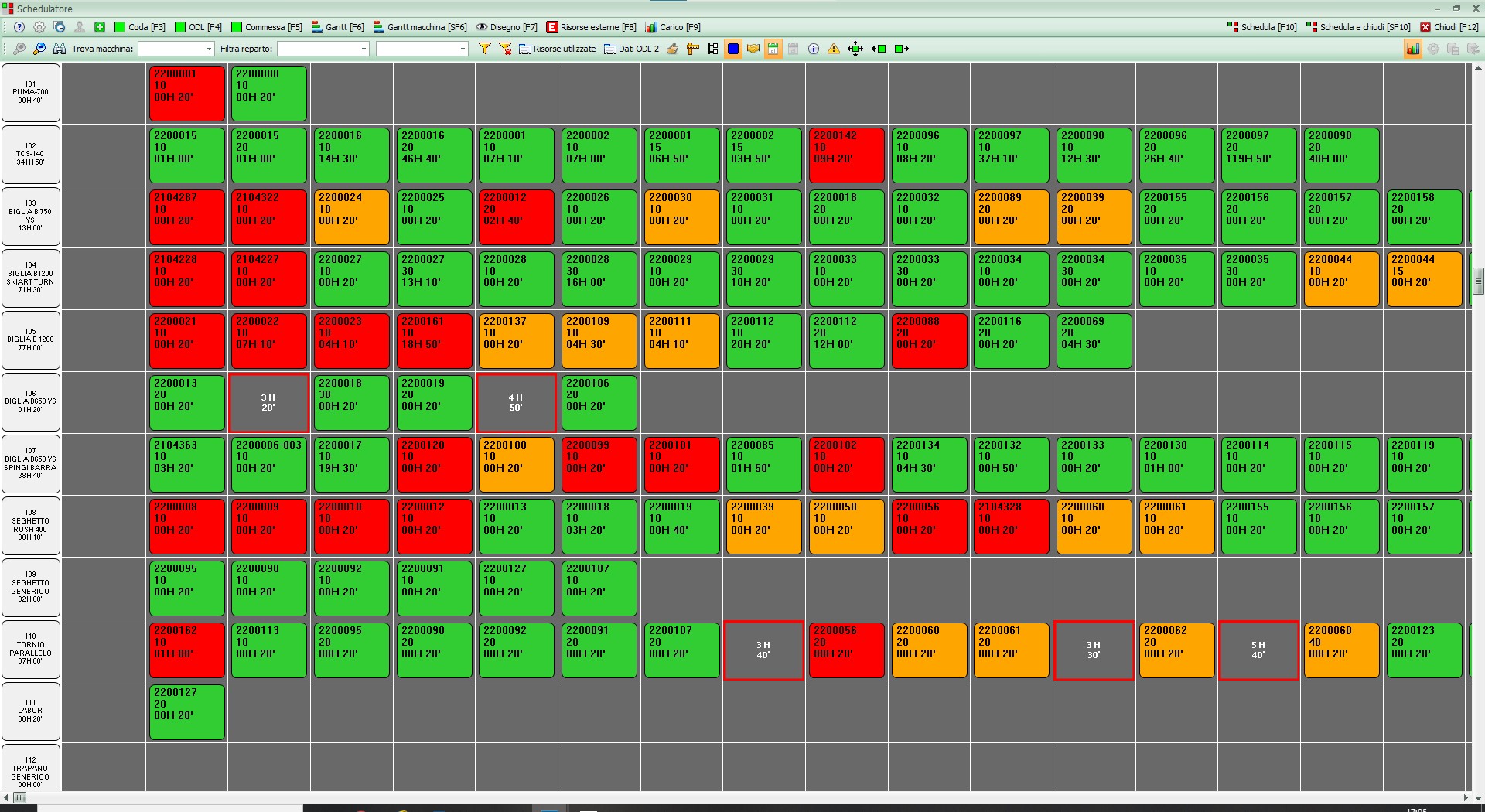Apply the yellow funnel filter
1485x812 pixels.
pos(485,49)
